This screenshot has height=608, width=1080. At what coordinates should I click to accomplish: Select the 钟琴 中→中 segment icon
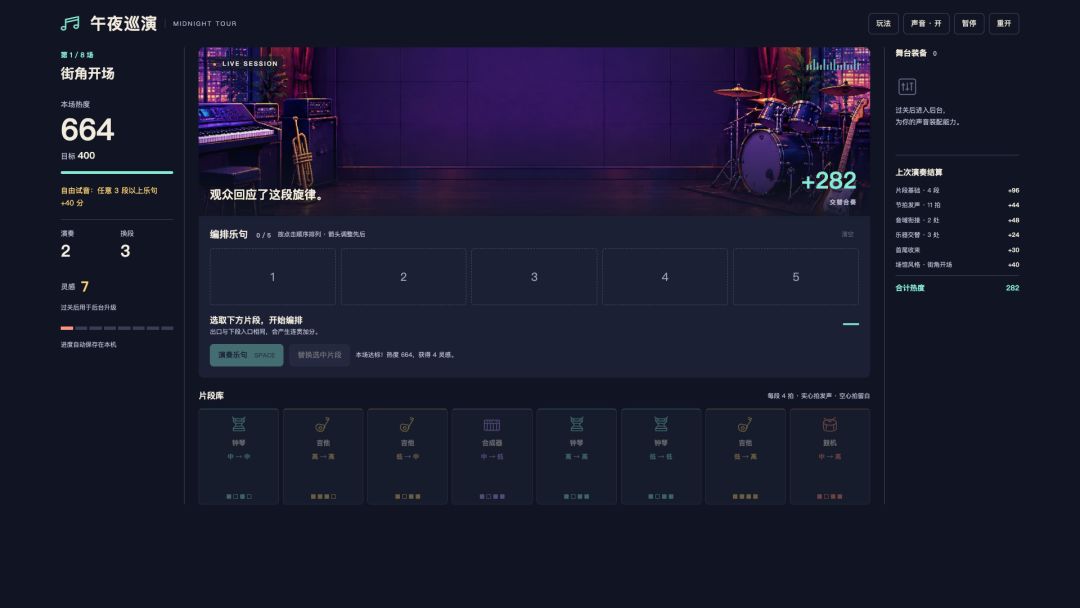[238, 424]
